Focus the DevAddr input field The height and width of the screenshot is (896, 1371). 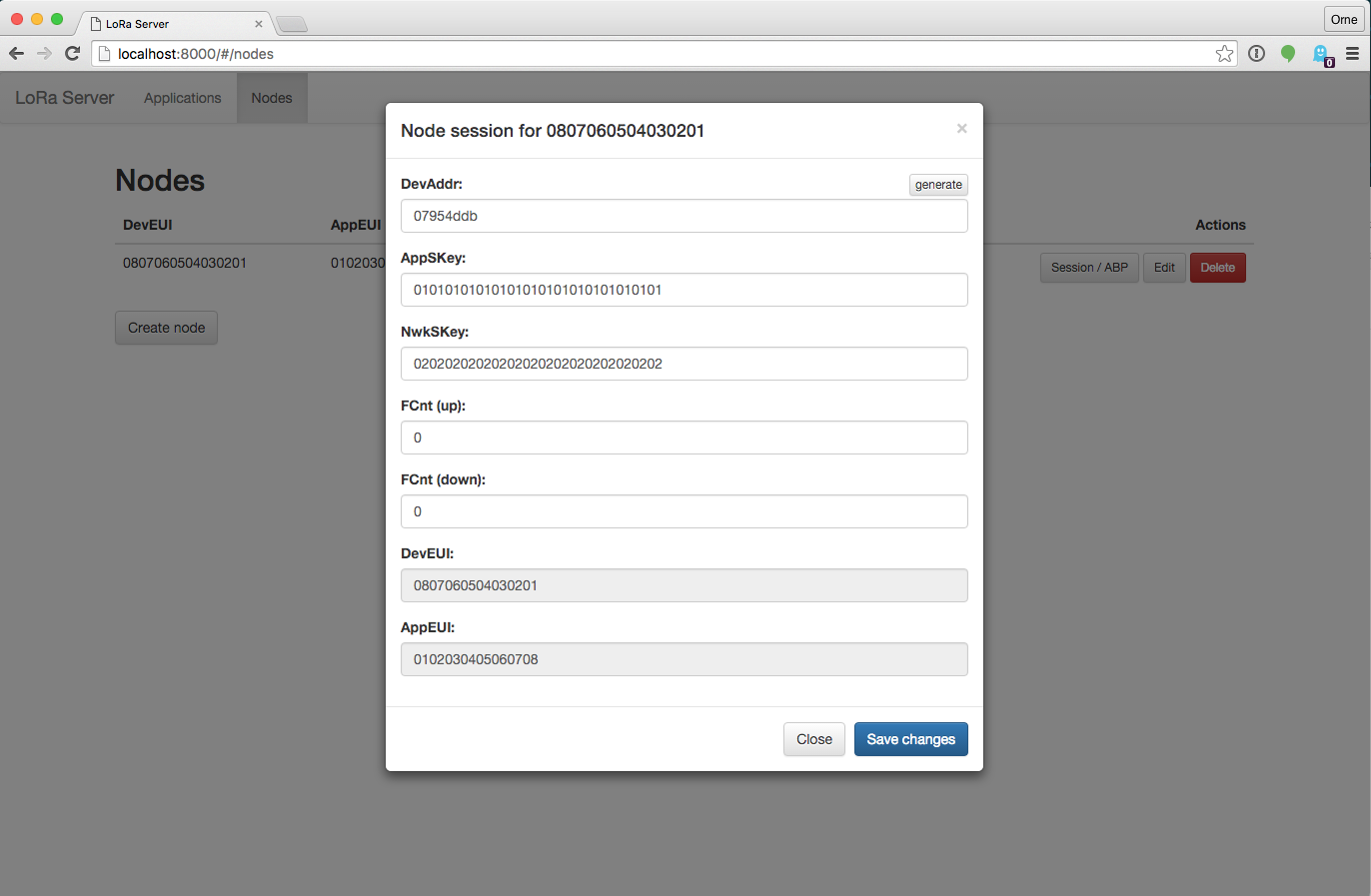click(x=684, y=216)
